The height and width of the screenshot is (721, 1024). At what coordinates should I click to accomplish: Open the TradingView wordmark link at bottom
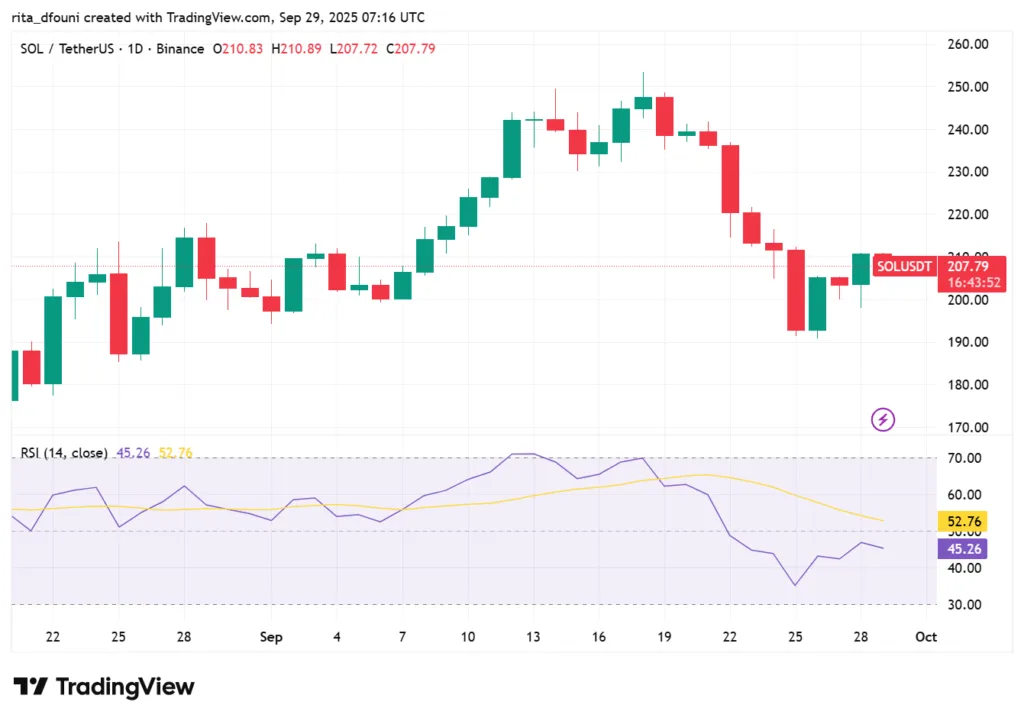[x=125, y=687]
